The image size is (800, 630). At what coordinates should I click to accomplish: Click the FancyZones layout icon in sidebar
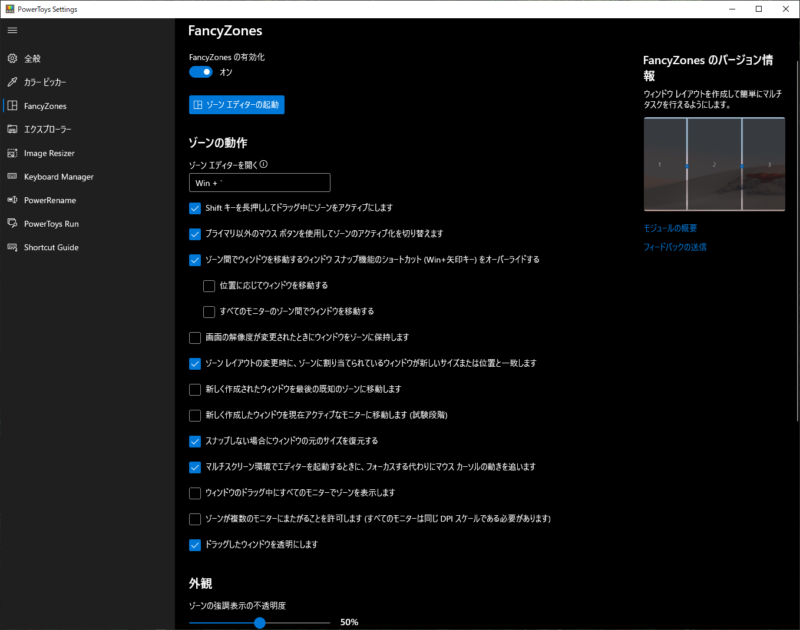point(12,106)
